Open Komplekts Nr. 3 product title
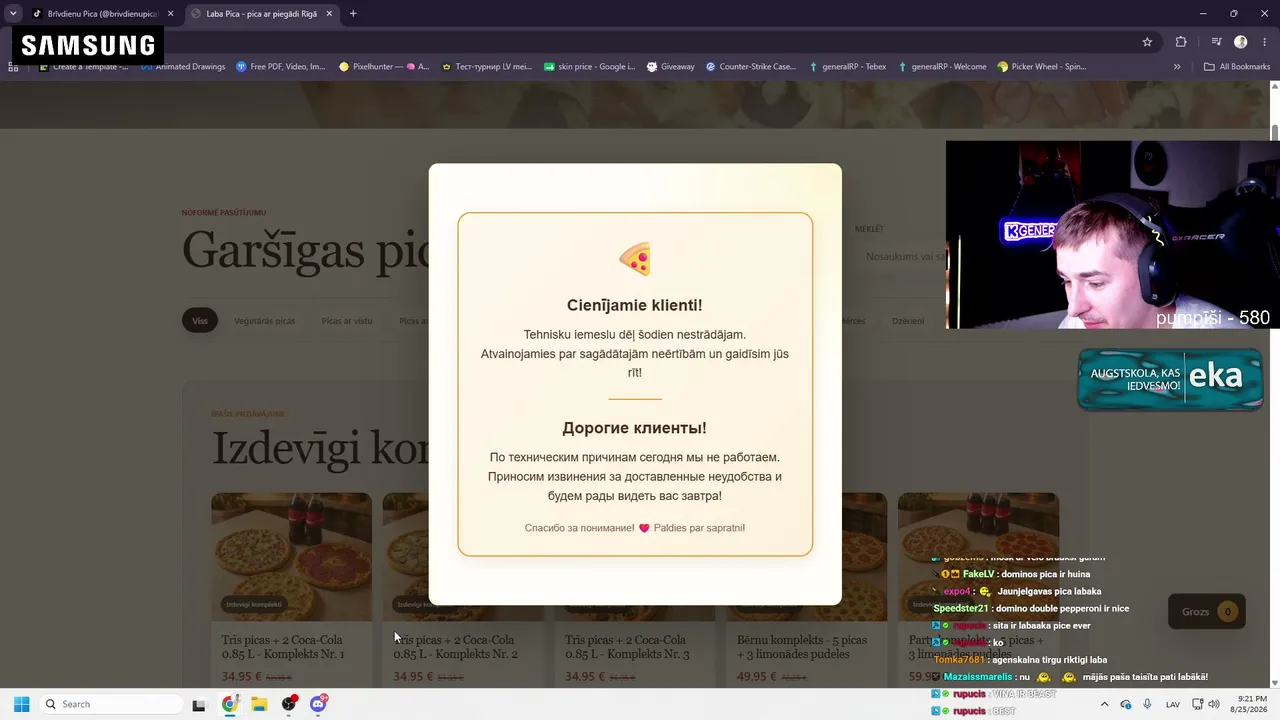The image size is (1280, 720). [x=627, y=647]
